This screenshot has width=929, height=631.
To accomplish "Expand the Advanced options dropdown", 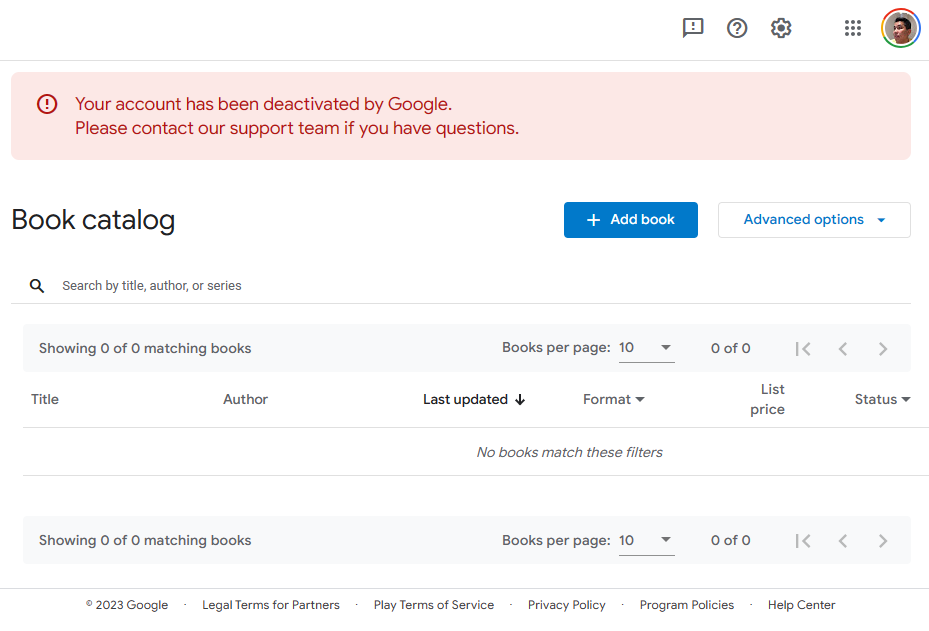I will pyautogui.click(x=814, y=220).
